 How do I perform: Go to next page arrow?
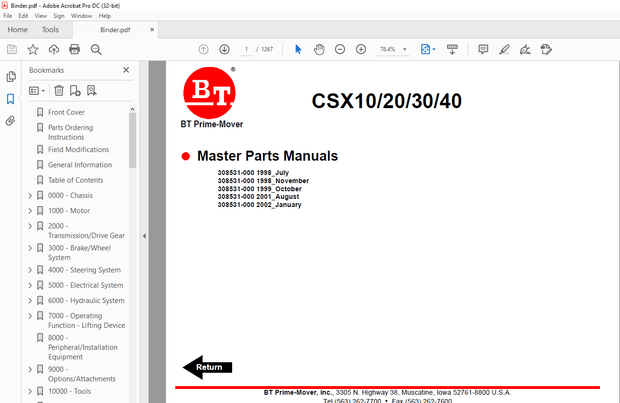pos(224,49)
